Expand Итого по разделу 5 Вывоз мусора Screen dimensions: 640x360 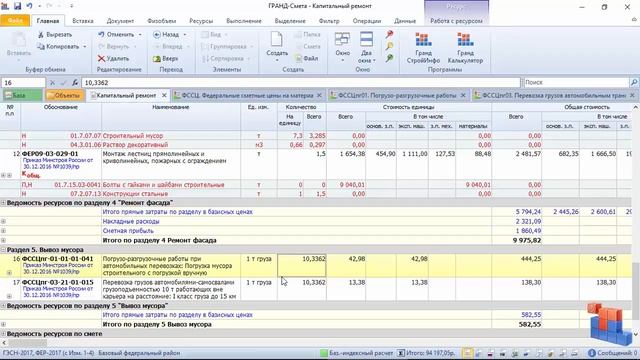click(x=3, y=324)
